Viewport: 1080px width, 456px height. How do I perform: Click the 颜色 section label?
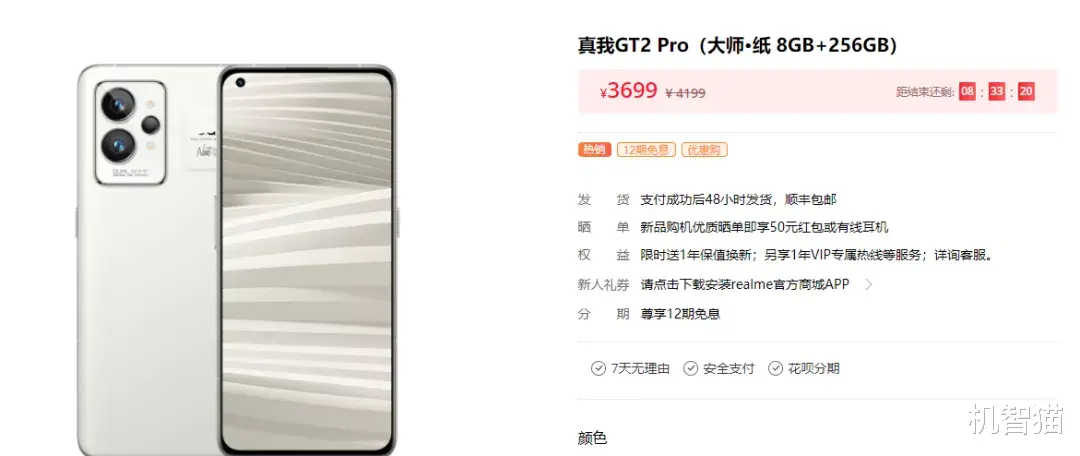pyautogui.click(x=592, y=438)
